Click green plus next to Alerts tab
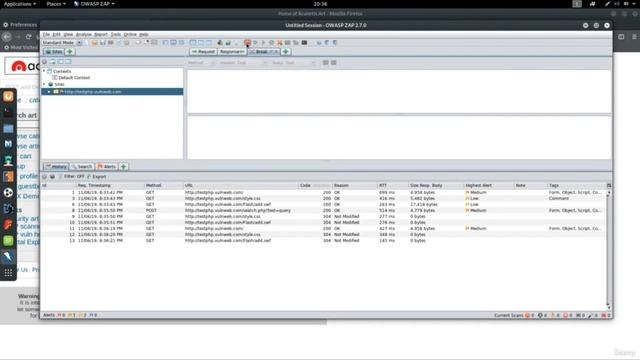The image size is (640, 360). click(x=124, y=167)
